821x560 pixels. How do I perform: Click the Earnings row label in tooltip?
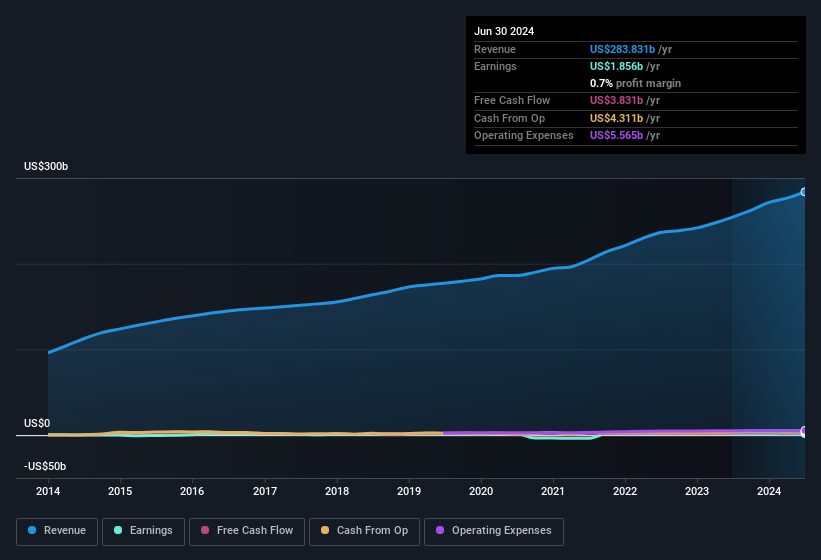495,66
